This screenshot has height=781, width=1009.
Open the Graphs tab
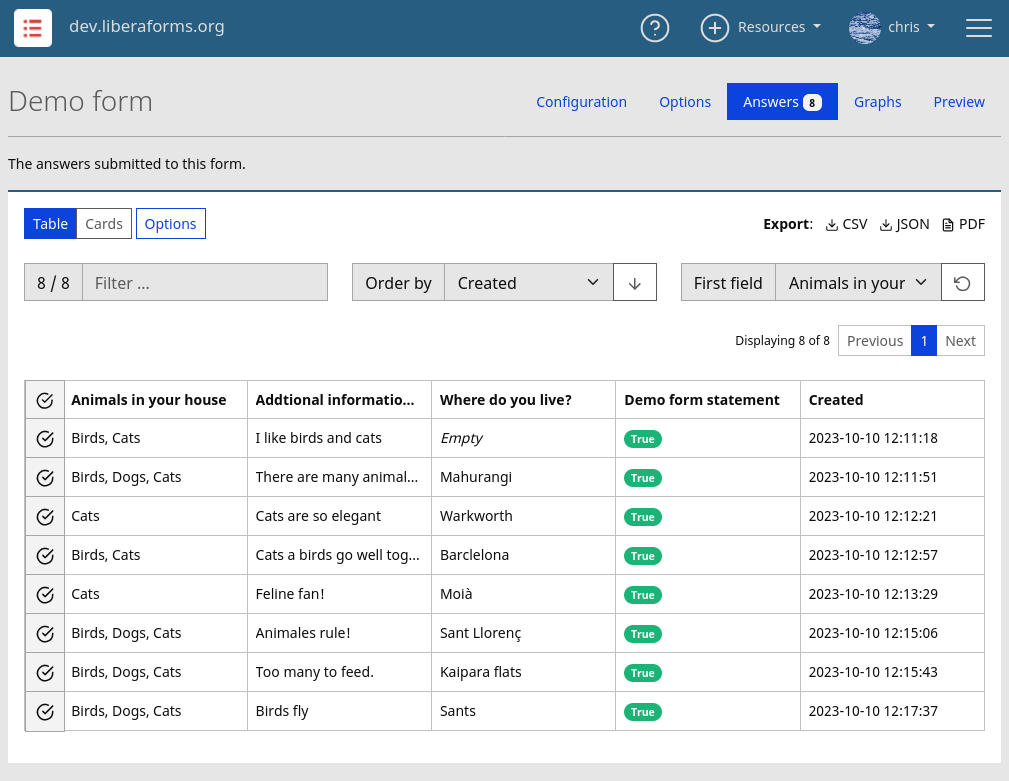tap(877, 102)
